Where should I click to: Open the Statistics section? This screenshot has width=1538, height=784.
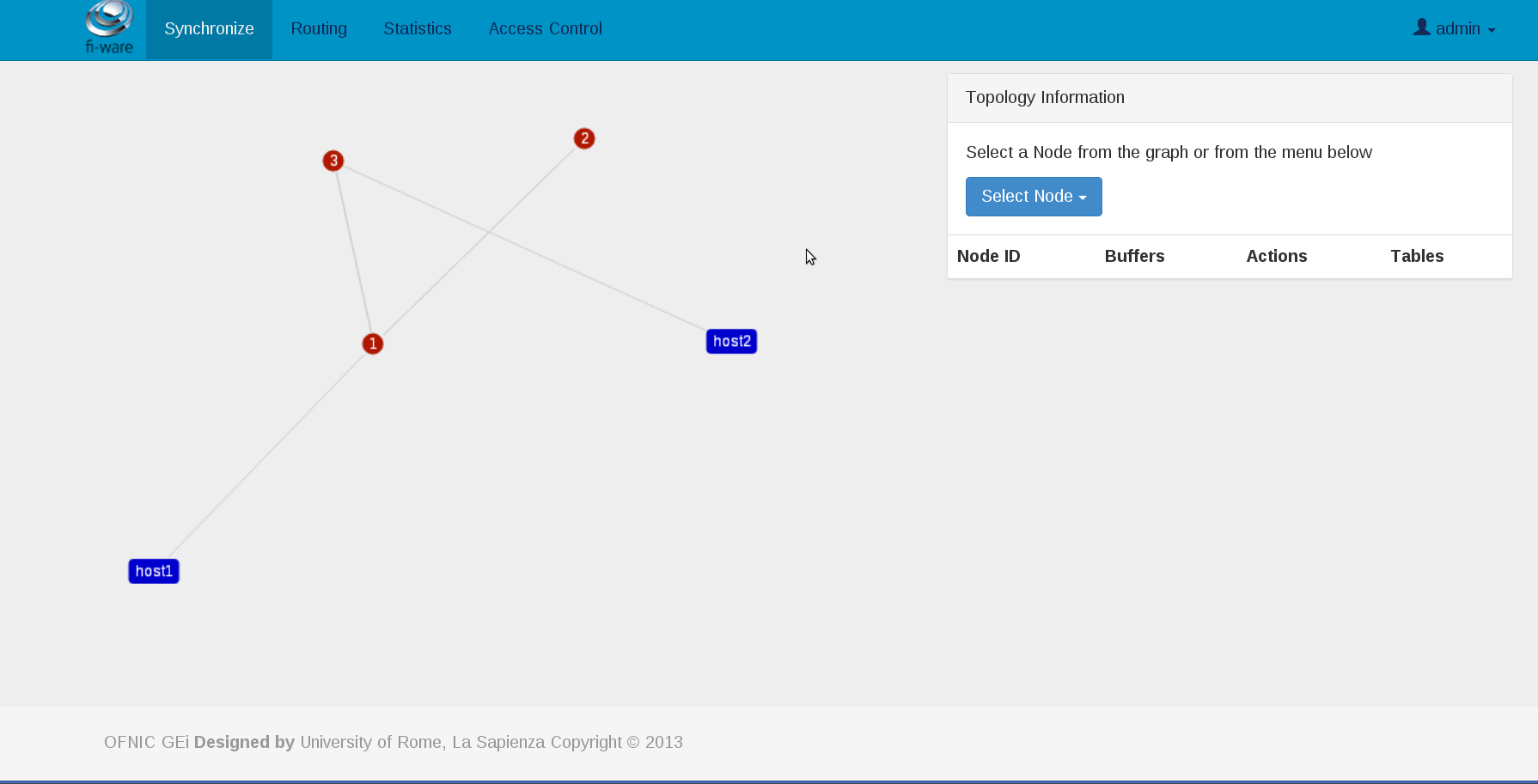point(418,29)
